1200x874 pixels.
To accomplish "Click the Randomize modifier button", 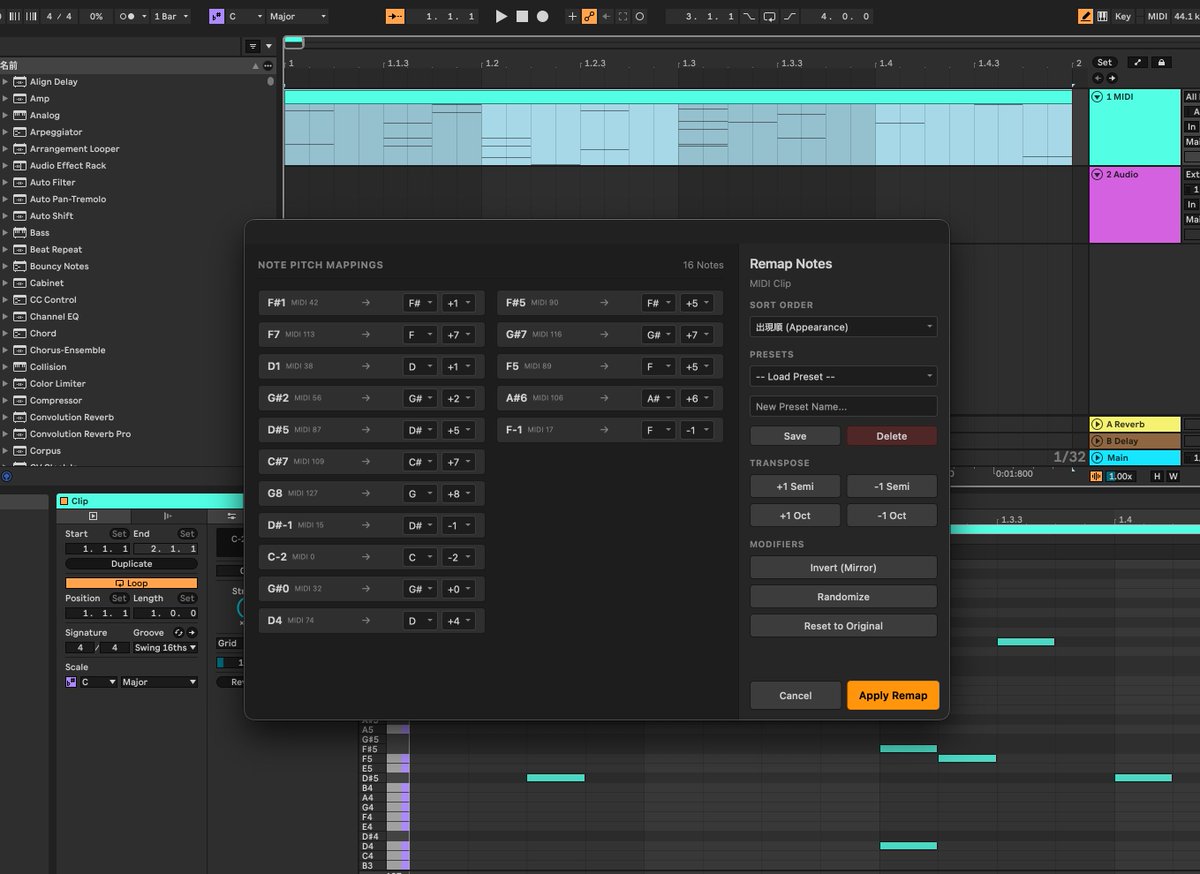I will click(843, 596).
